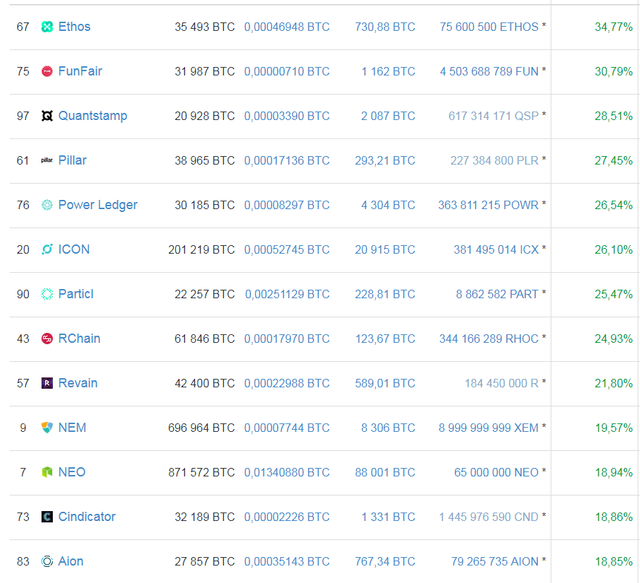Image resolution: width=640 pixels, height=583 pixels.
Task: Click Aion change value 18,85%
Action: coord(614,561)
